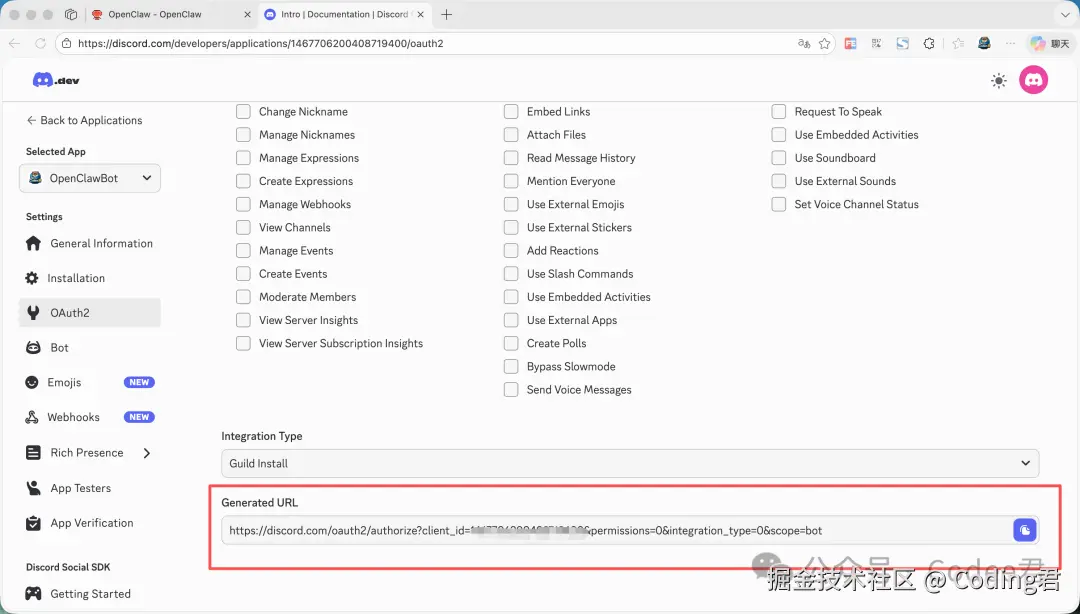This screenshot has width=1080, height=614.
Task: Tick the Create Events checkbox
Action: coord(243,274)
